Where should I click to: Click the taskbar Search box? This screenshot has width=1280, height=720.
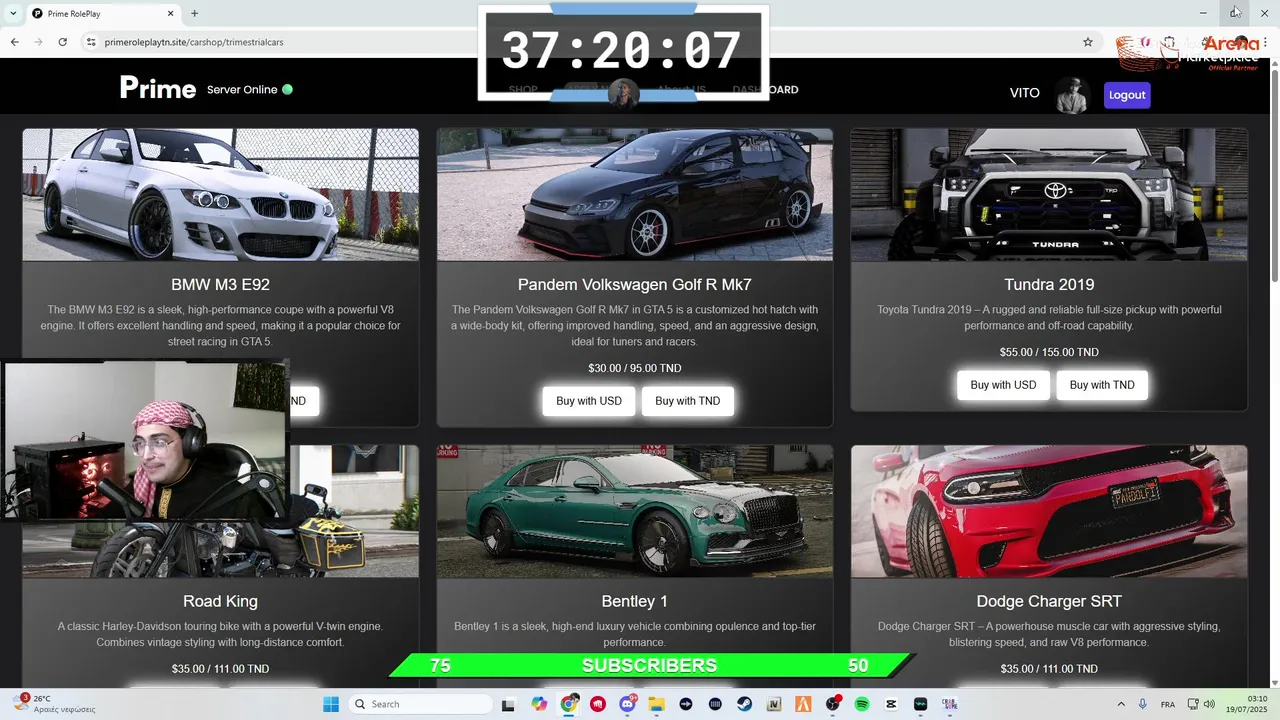[420, 704]
